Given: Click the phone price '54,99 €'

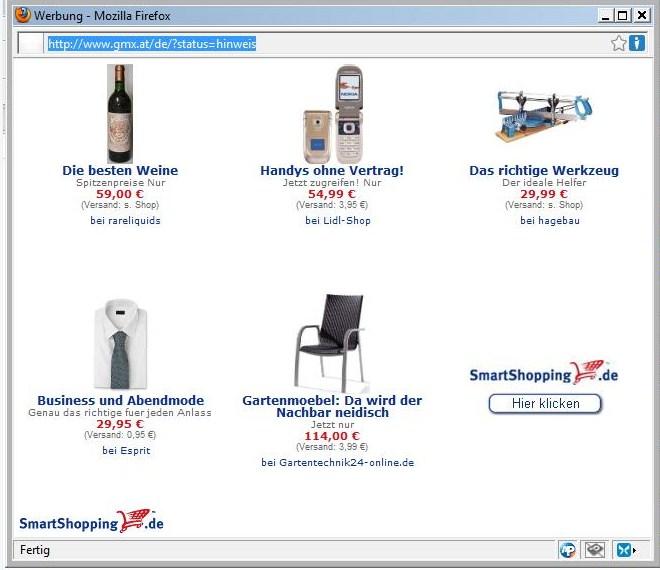Looking at the screenshot, I should [332, 194].
